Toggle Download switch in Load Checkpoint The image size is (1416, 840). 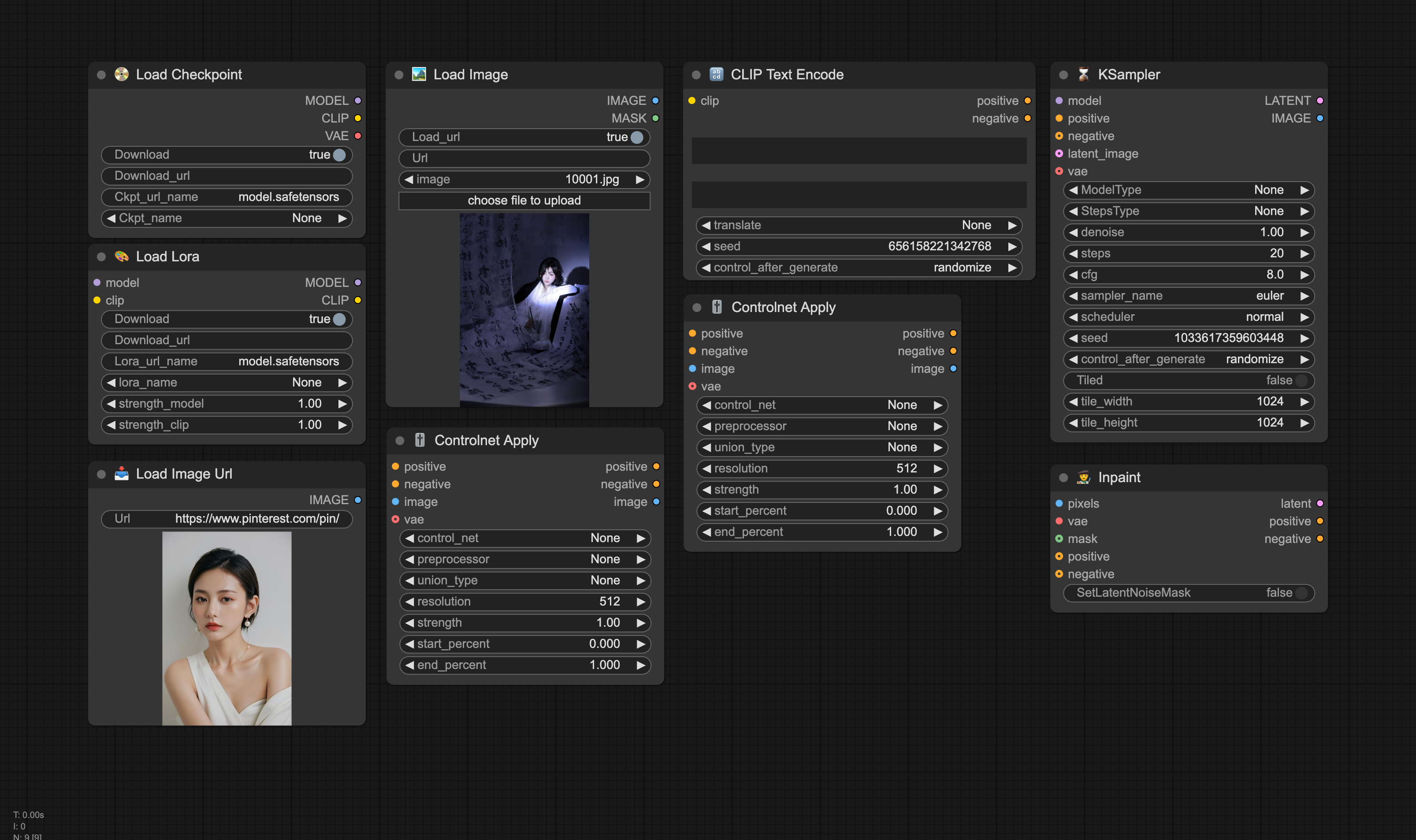coord(339,155)
